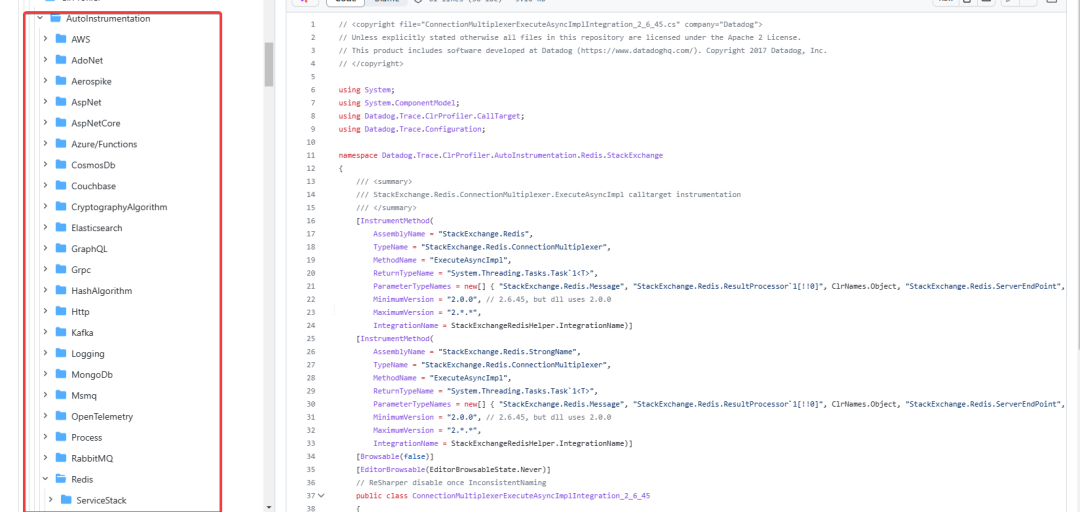The height and width of the screenshot is (512, 1080).
Task: Click line number 11 in the code
Action: point(311,156)
